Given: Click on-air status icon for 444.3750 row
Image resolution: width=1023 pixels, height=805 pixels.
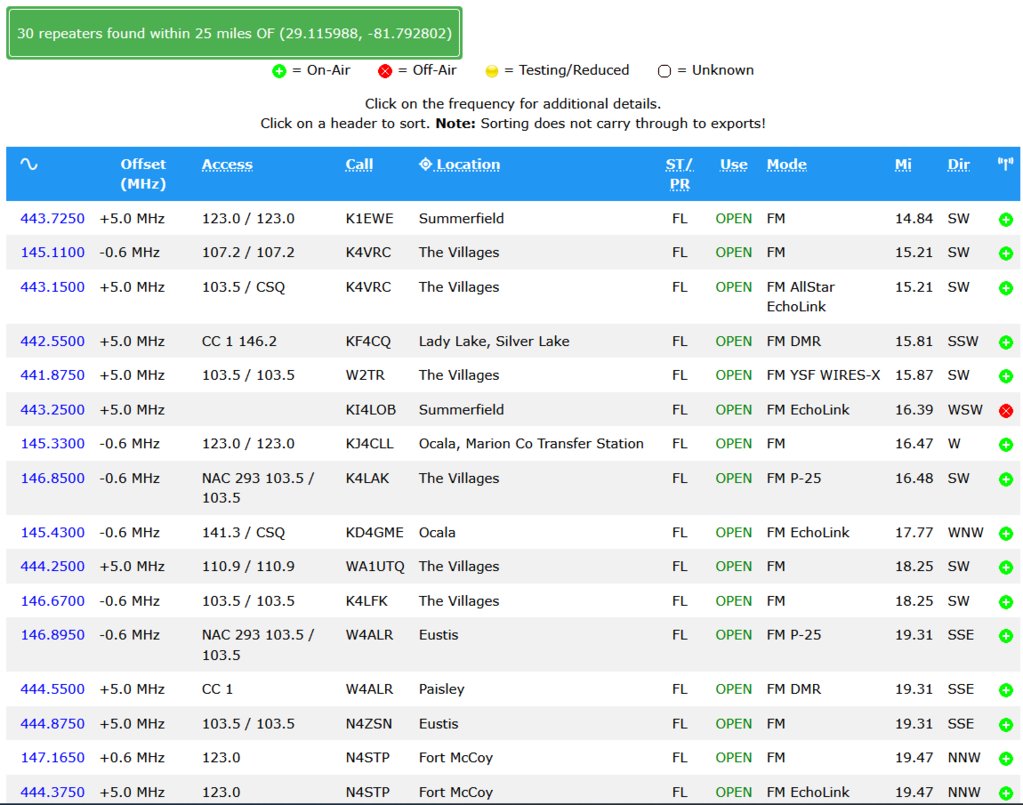Looking at the screenshot, I should point(1005,793).
